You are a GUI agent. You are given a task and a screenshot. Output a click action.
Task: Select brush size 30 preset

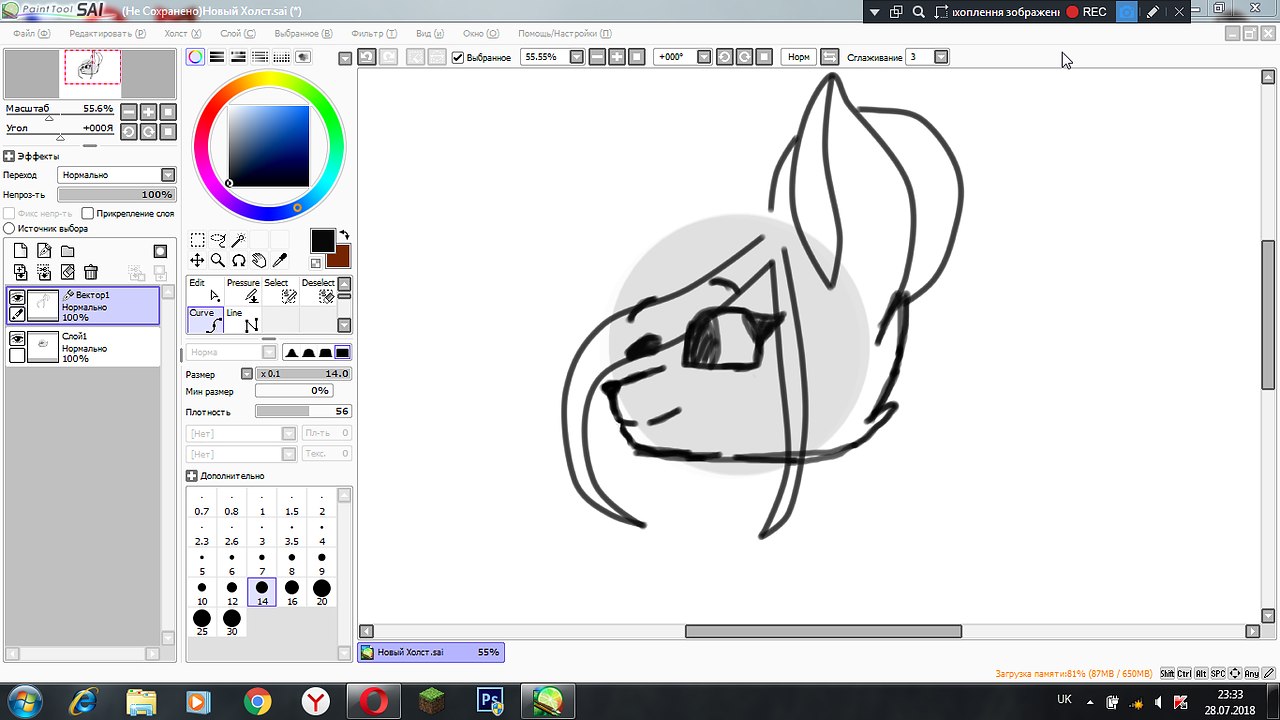click(x=232, y=622)
